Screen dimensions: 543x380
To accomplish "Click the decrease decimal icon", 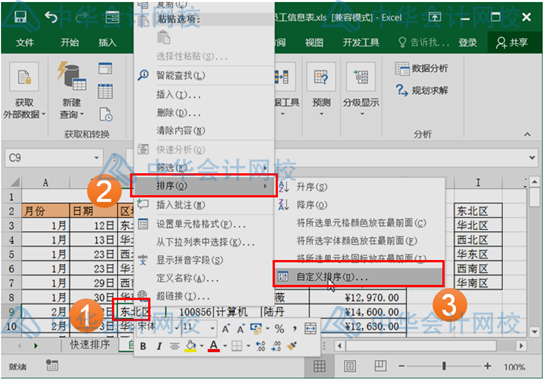I will (x=276, y=346).
